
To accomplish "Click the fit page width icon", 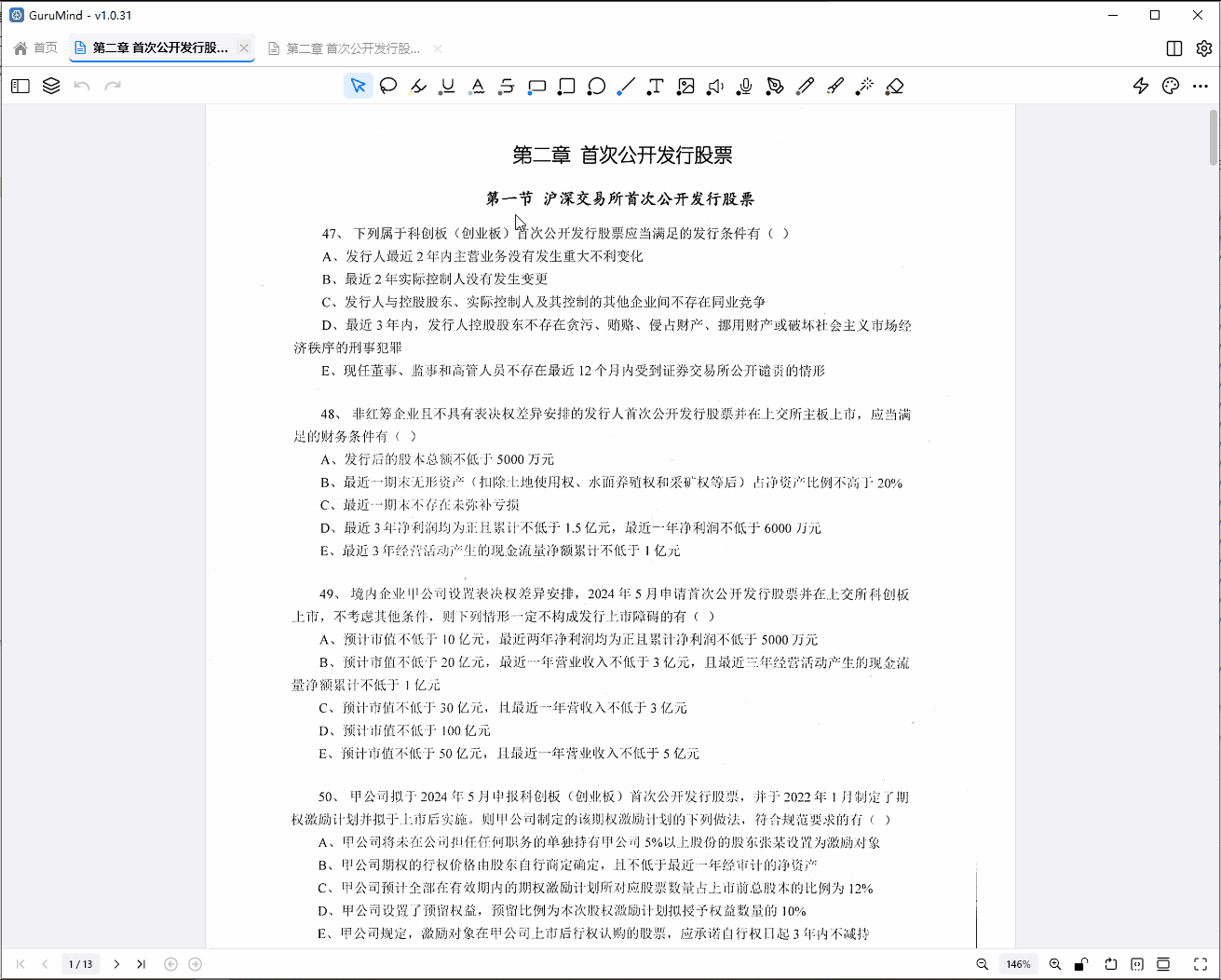I will click(x=1137, y=964).
